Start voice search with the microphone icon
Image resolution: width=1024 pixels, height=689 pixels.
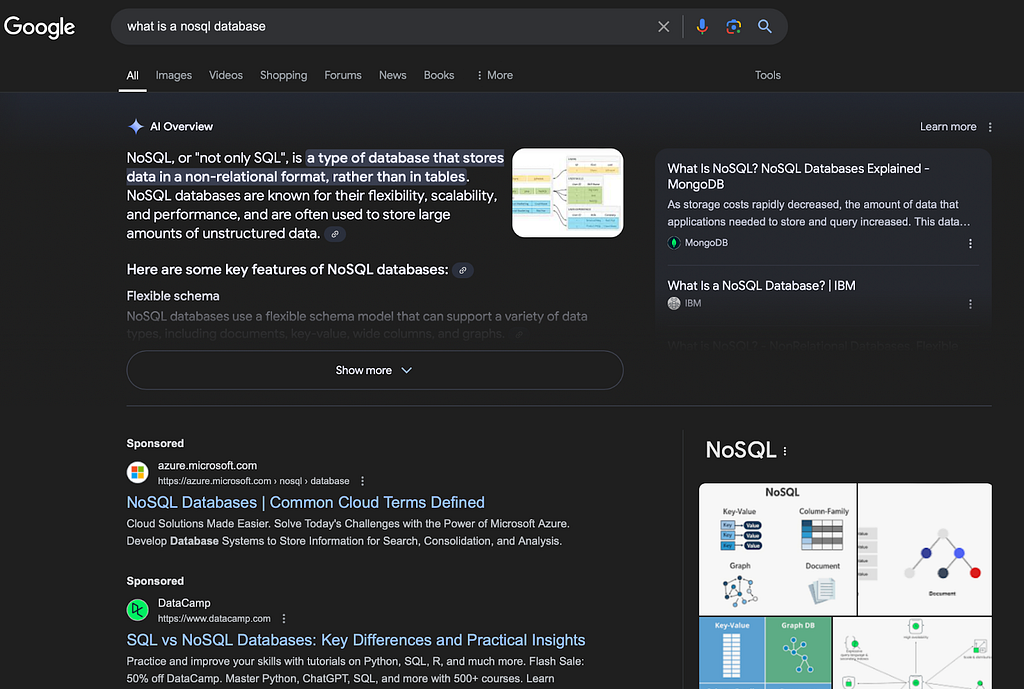point(702,27)
